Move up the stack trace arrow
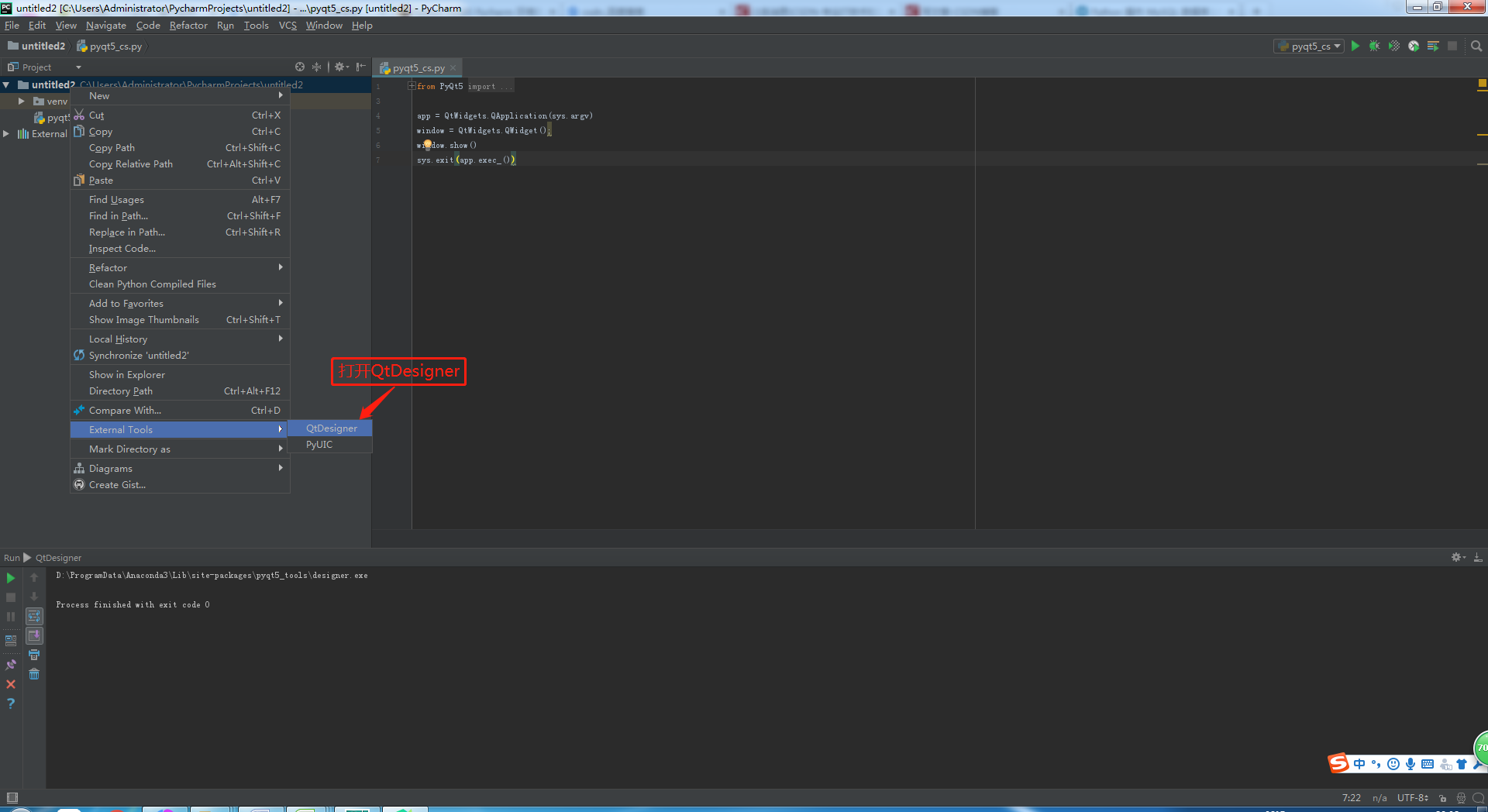 [34, 578]
